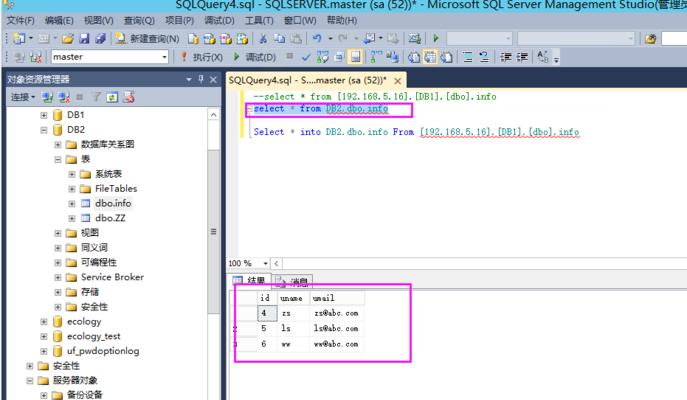The width and height of the screenshot is (687, 400).
Task: Click the Query Options icon
Action: [x=339, y=57]
